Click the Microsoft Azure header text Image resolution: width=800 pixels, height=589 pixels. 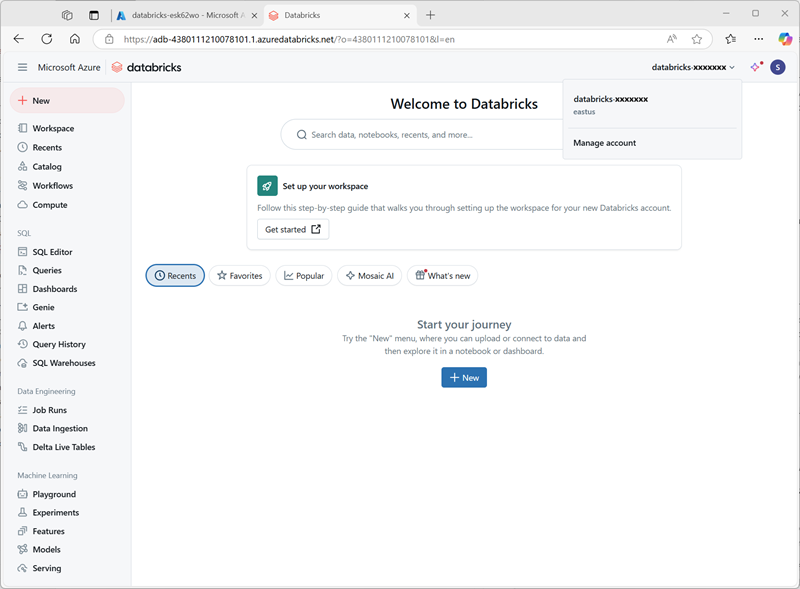(x=69, y=67)
